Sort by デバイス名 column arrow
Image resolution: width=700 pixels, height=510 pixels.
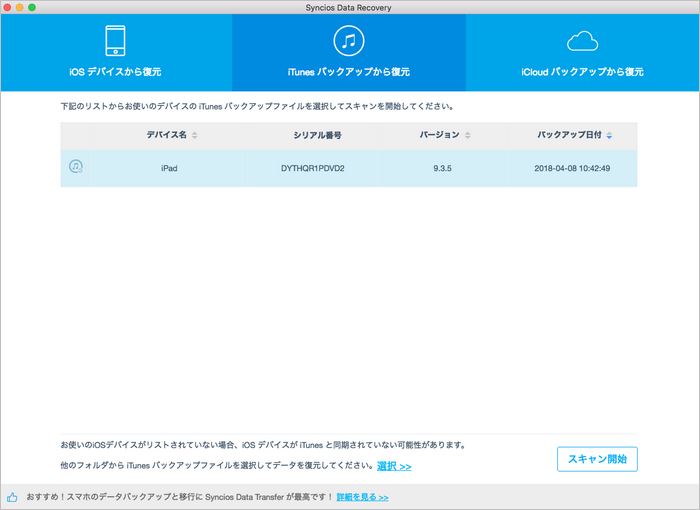tap(195, 135)
